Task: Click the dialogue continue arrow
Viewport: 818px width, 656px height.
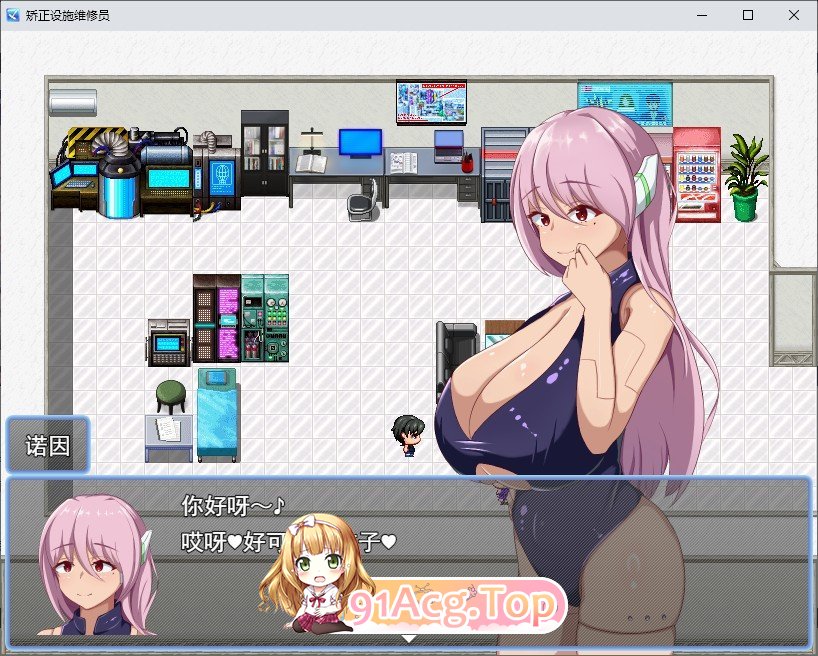Action: pos(409,638)
